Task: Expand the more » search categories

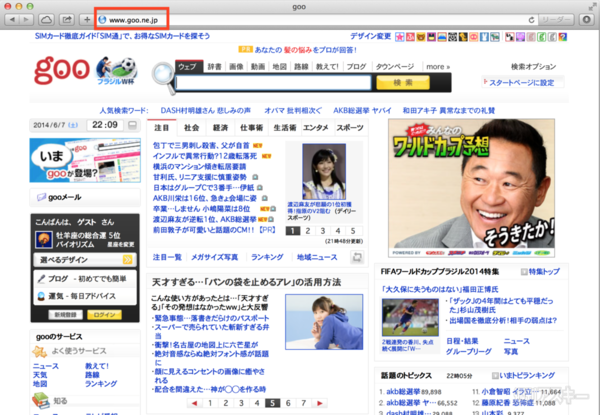Action: (438, 67)
